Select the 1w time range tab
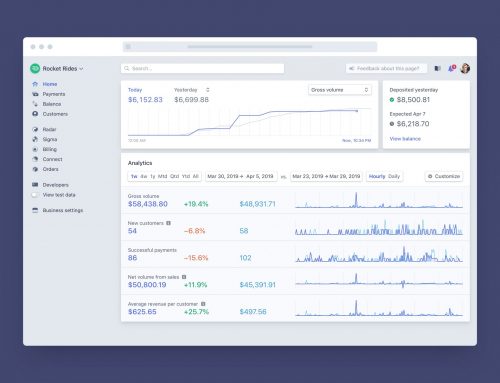500x383 pixels. 134,176
